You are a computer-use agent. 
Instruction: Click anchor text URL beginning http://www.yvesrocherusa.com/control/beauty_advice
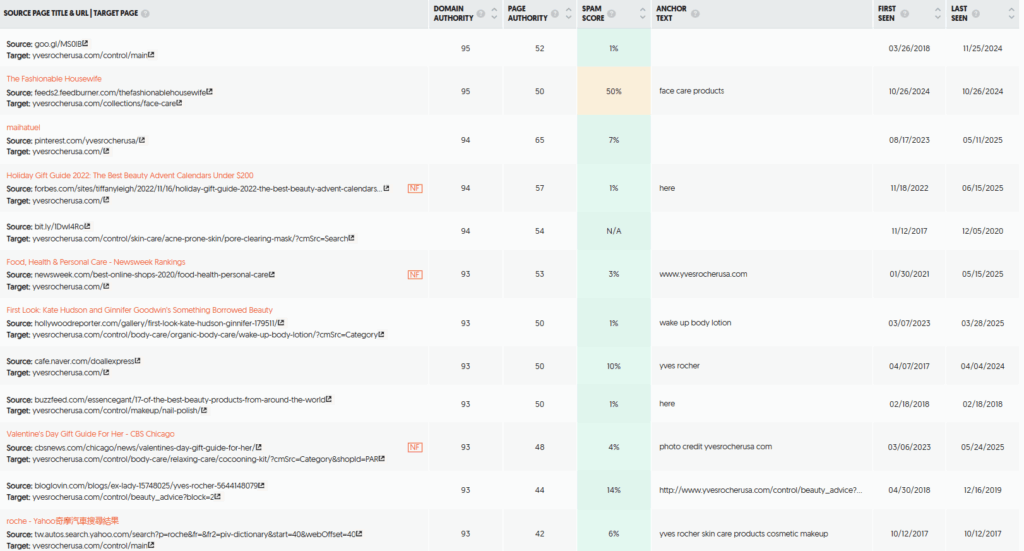point(760,490)
